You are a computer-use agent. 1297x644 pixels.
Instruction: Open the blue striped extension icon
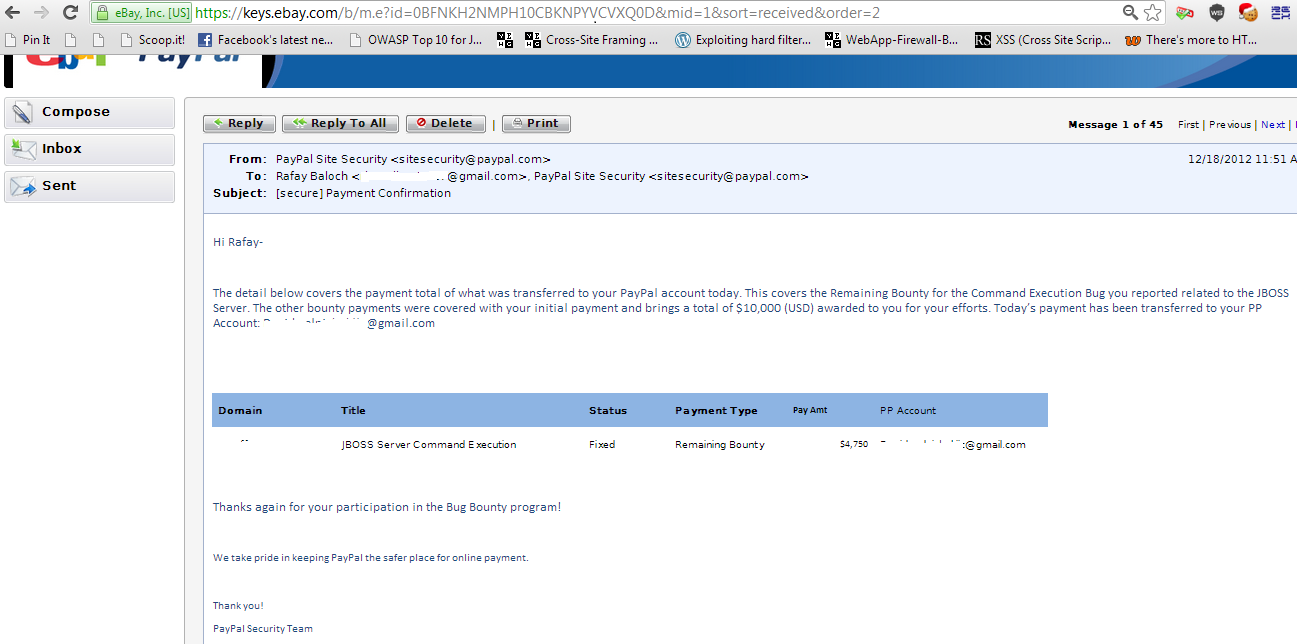pos(1280,13)
